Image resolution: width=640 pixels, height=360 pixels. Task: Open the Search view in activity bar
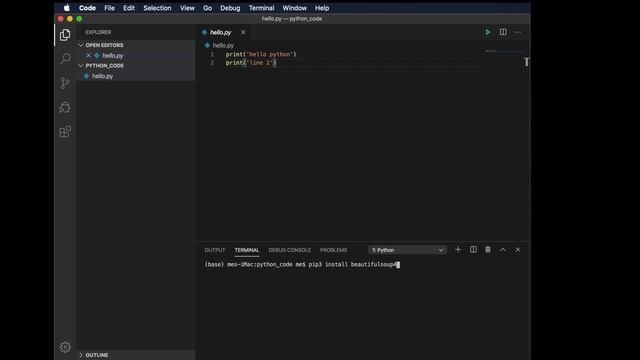click(x=65, y=59)
